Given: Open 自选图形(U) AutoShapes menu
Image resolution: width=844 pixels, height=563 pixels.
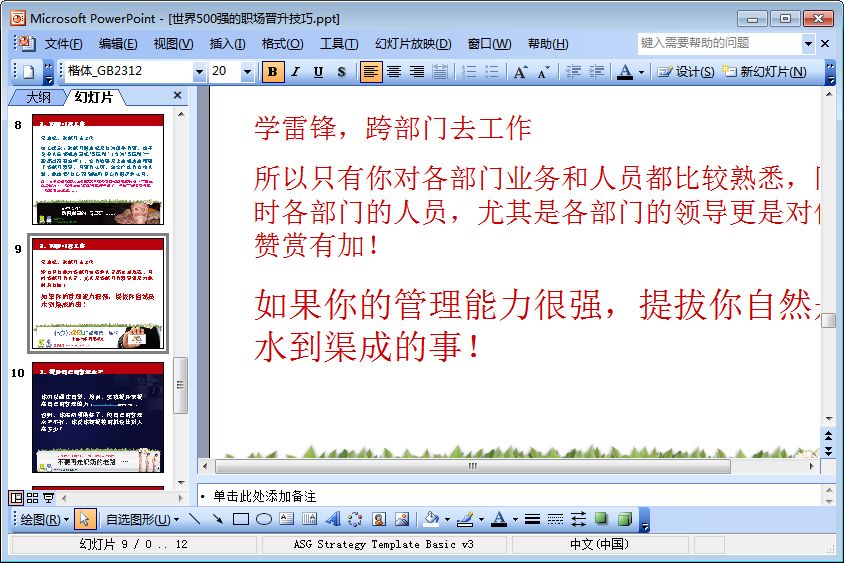Looking at the screenshot, I should [x=142, y=519].
